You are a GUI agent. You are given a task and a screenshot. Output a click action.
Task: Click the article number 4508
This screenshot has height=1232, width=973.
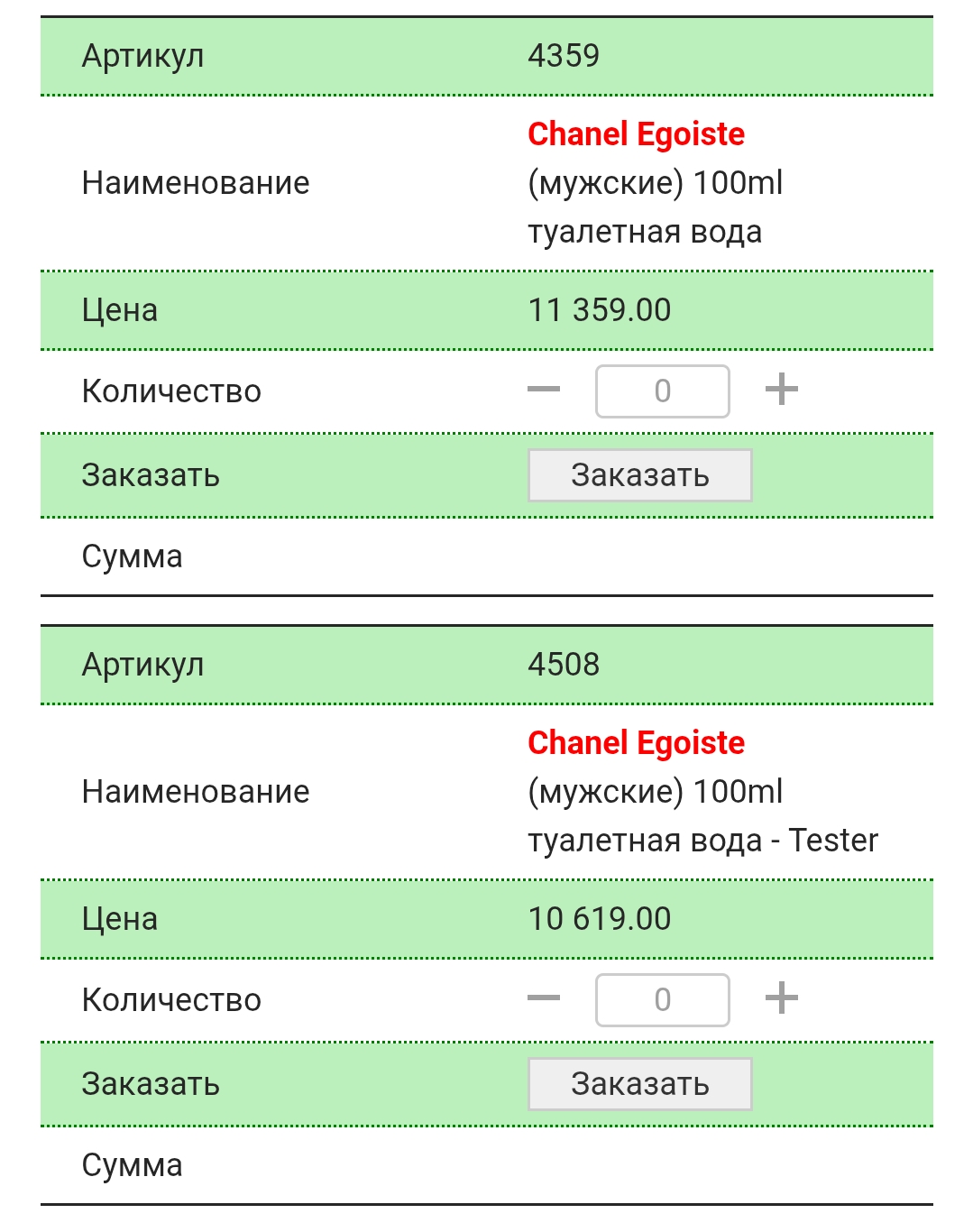coord(564,665)
